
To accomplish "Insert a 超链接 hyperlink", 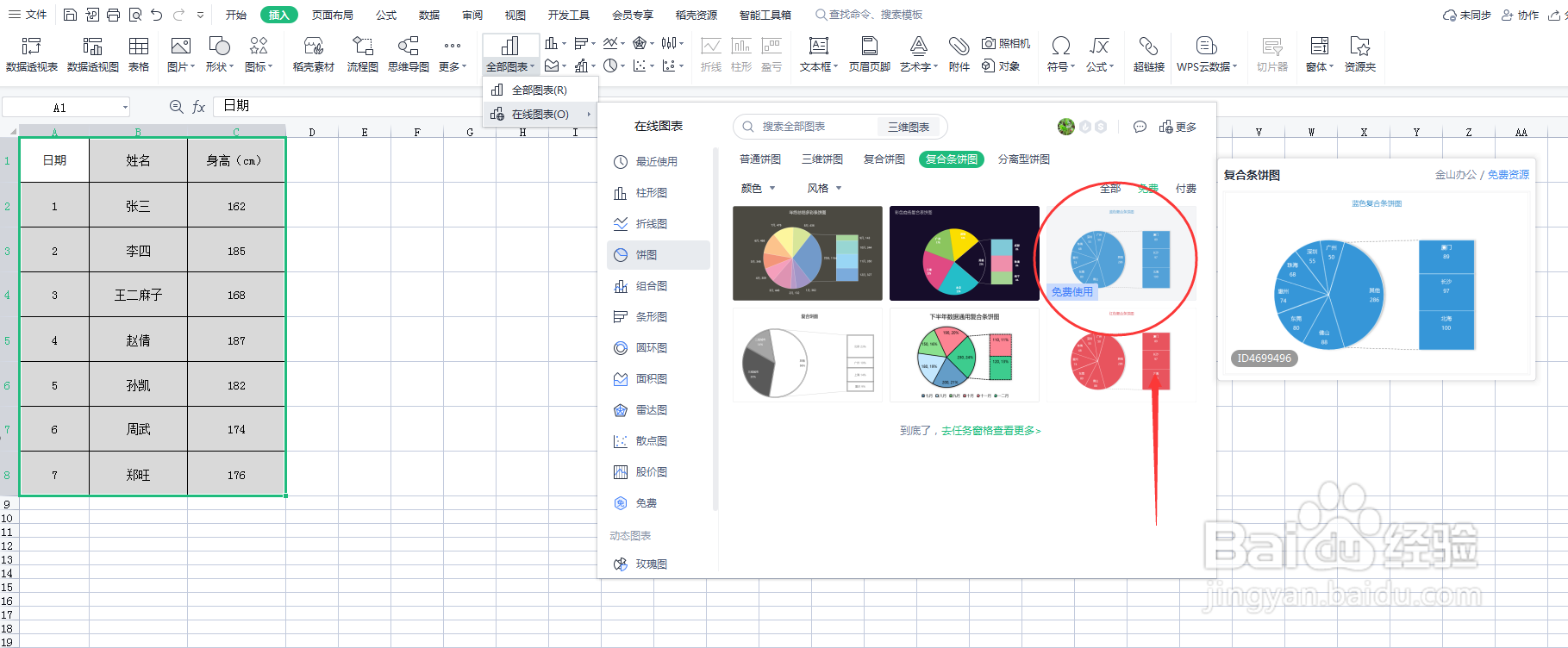I will click(1149, 54).
